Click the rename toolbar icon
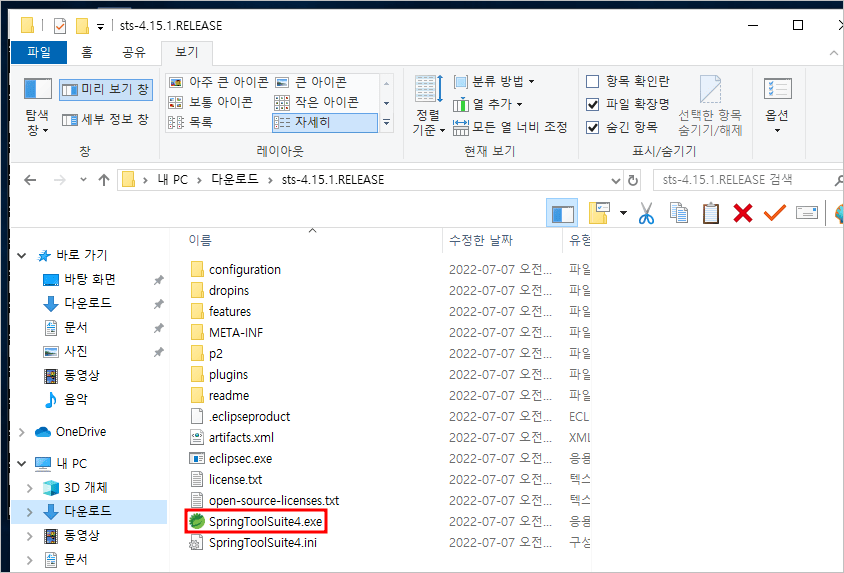Image resolution: width=844 pixels, height=573 pixels. [x=807, y=213]
